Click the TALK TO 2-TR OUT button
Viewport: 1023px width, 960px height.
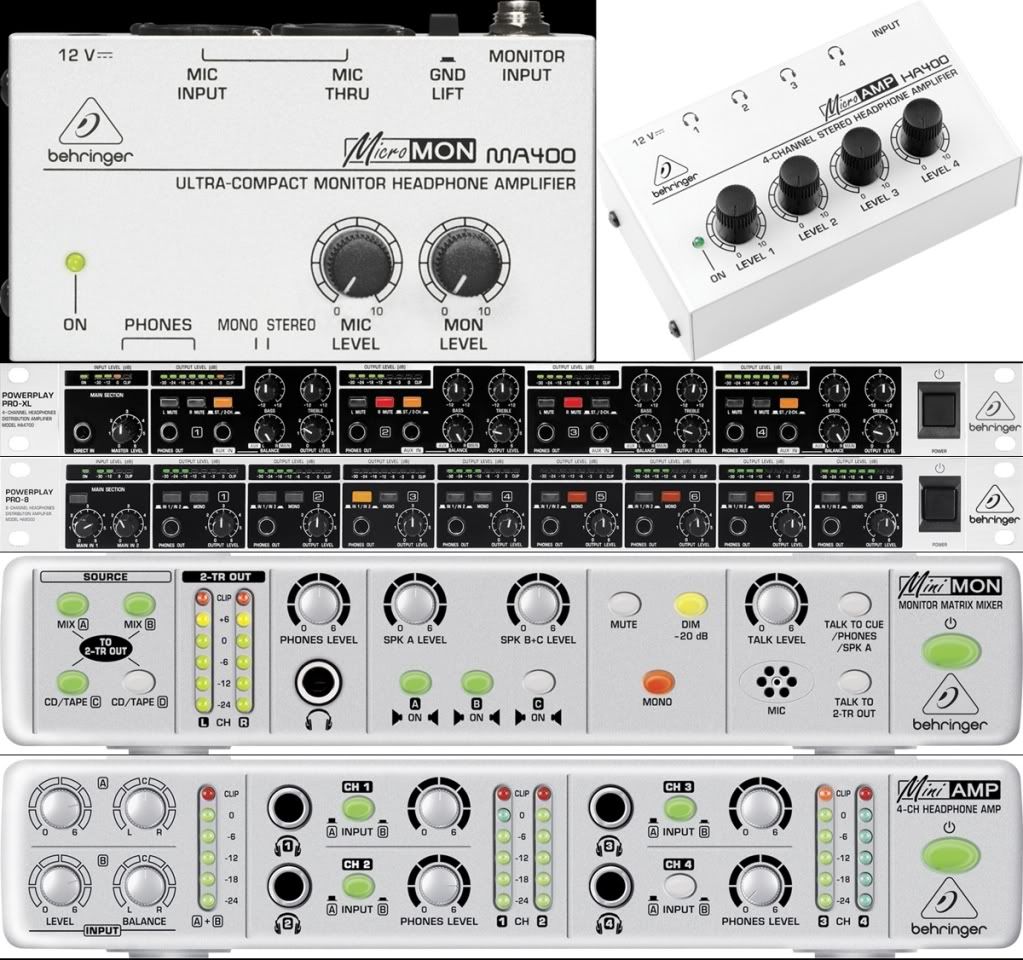853,681
